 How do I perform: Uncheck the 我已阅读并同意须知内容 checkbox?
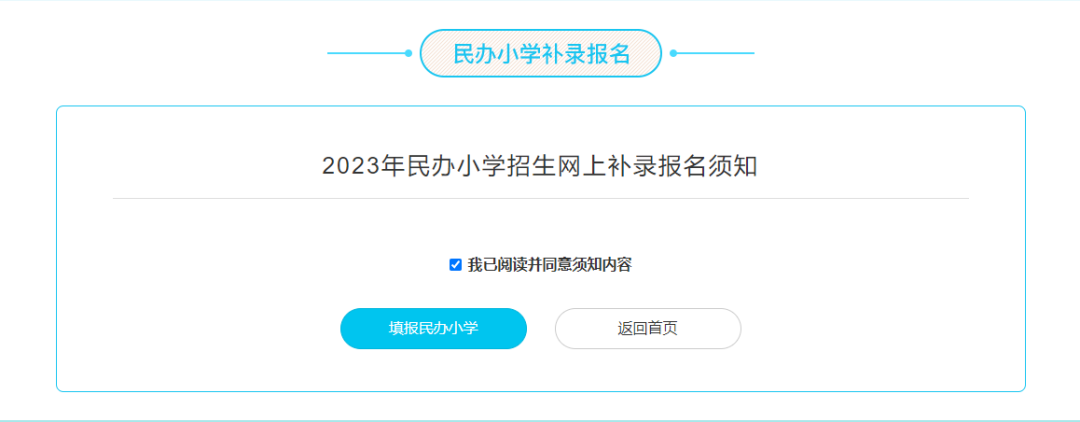point(455,265)
